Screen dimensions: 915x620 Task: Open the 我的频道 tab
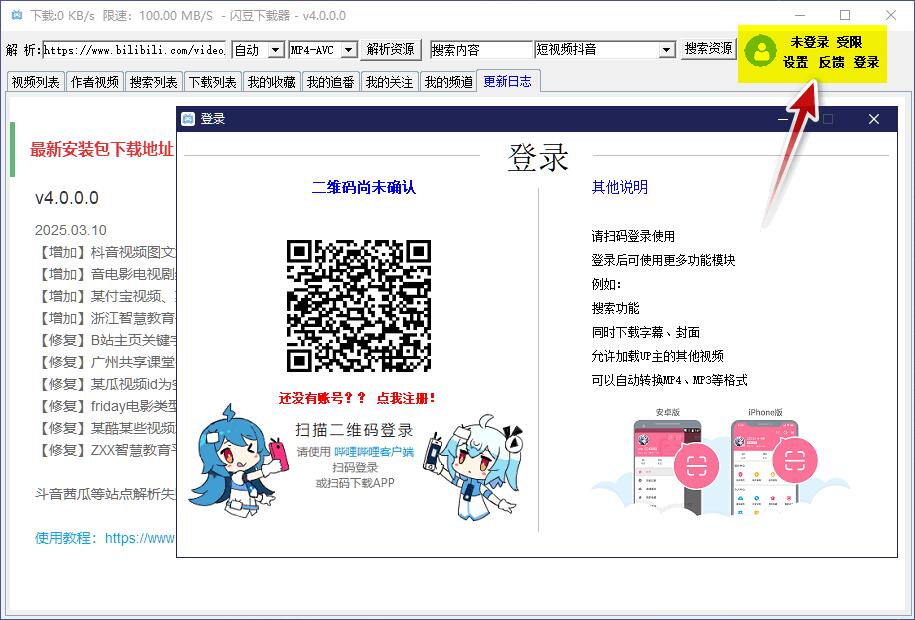pyautogui.click(x=448, y=82)
